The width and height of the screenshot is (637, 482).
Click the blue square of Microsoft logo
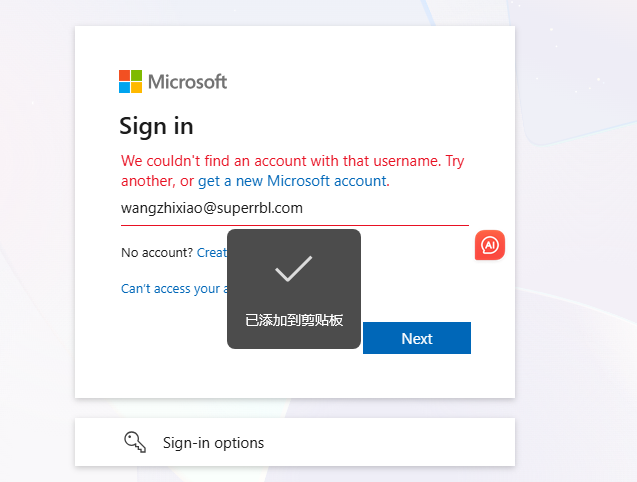[125, 88]
